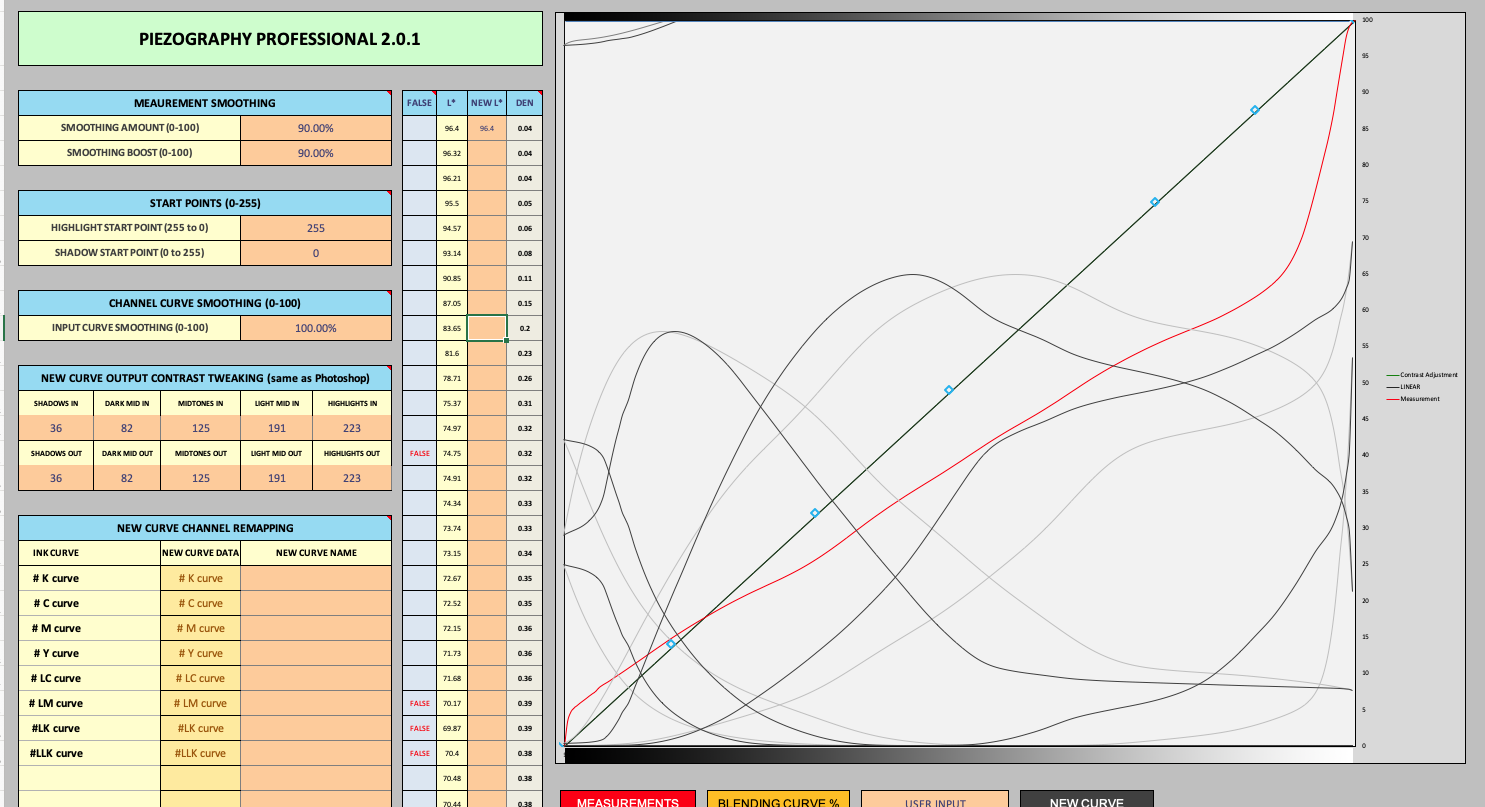Click the SMOOTHING BOOST value 90.00%
This screenshot has height=807, width=1485.
316,153
